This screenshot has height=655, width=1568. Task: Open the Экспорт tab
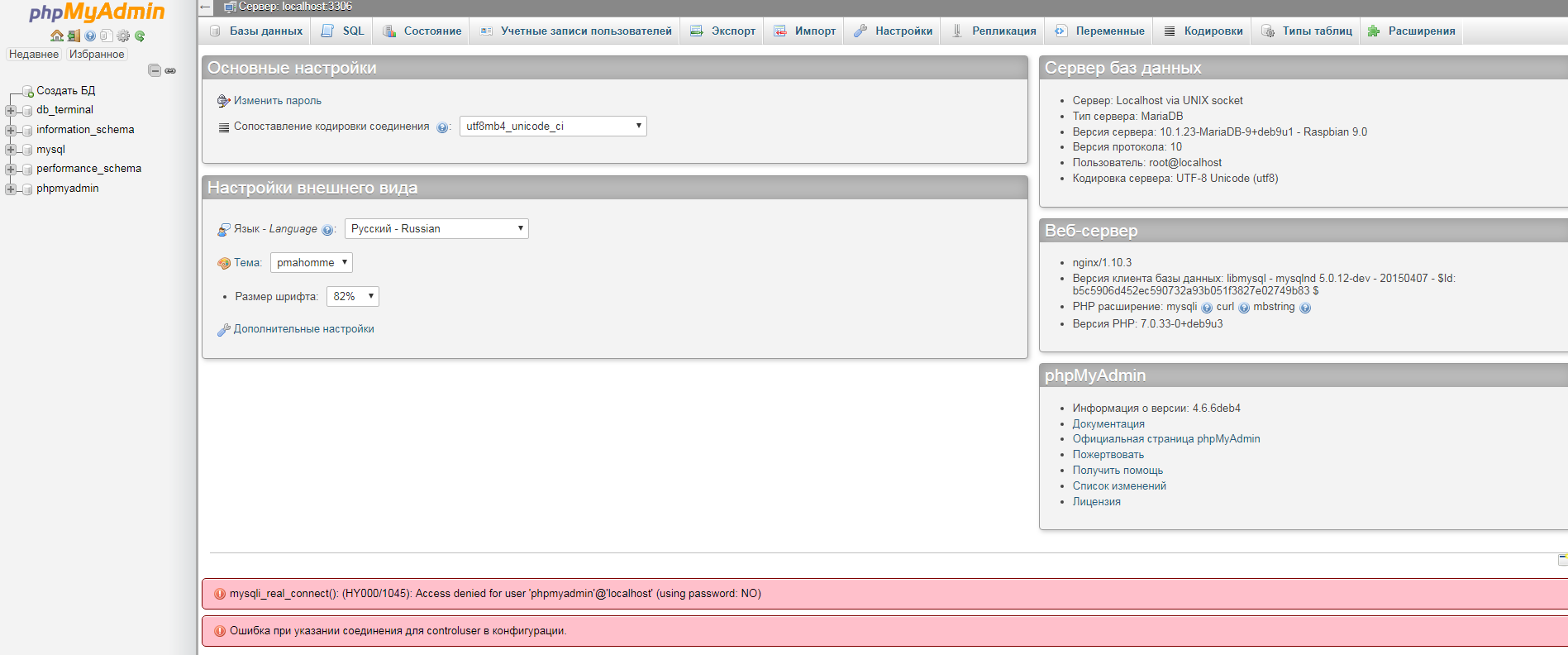(x=722, y=31)
